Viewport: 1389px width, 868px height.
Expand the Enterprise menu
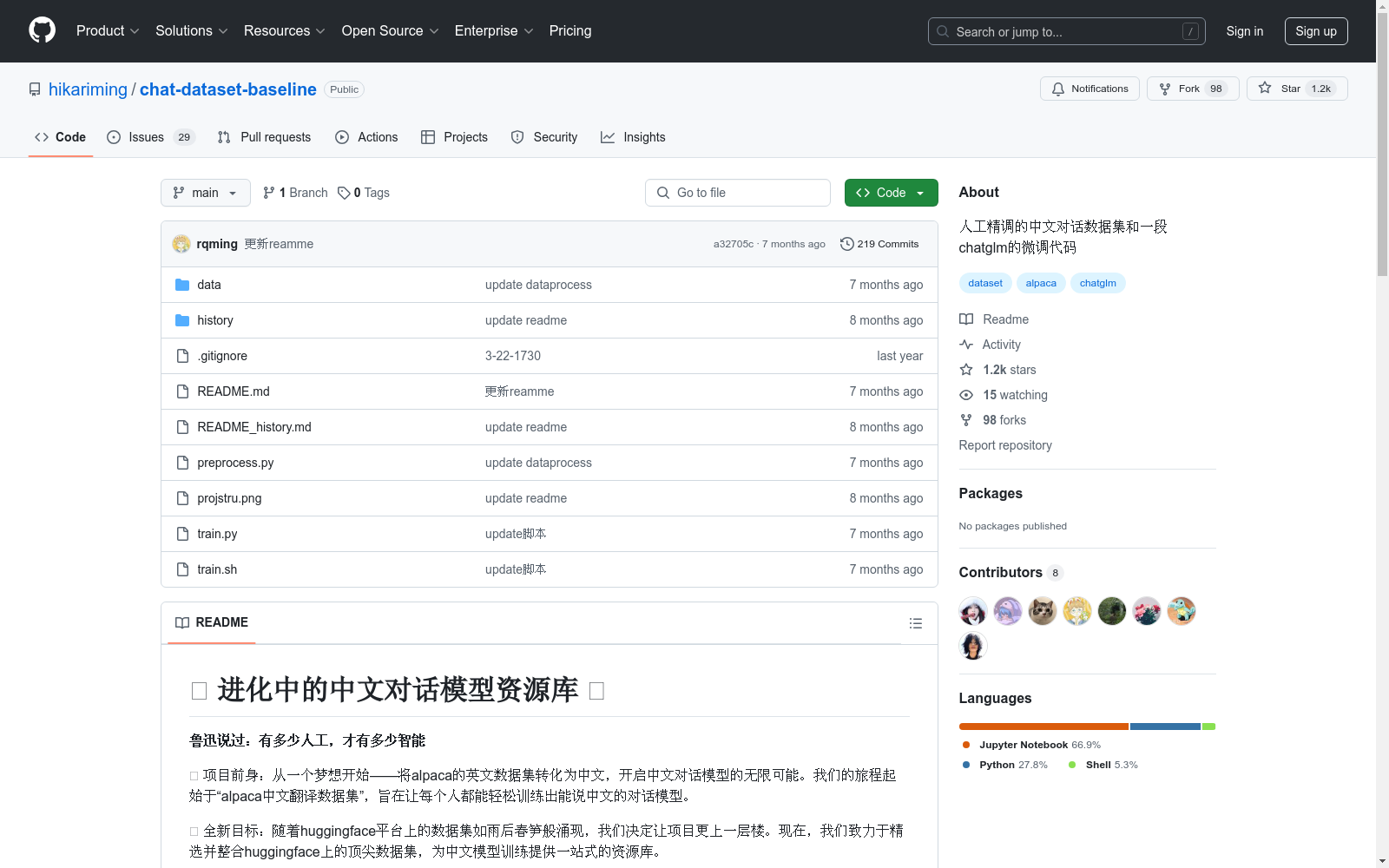click(x=494, y=30)
